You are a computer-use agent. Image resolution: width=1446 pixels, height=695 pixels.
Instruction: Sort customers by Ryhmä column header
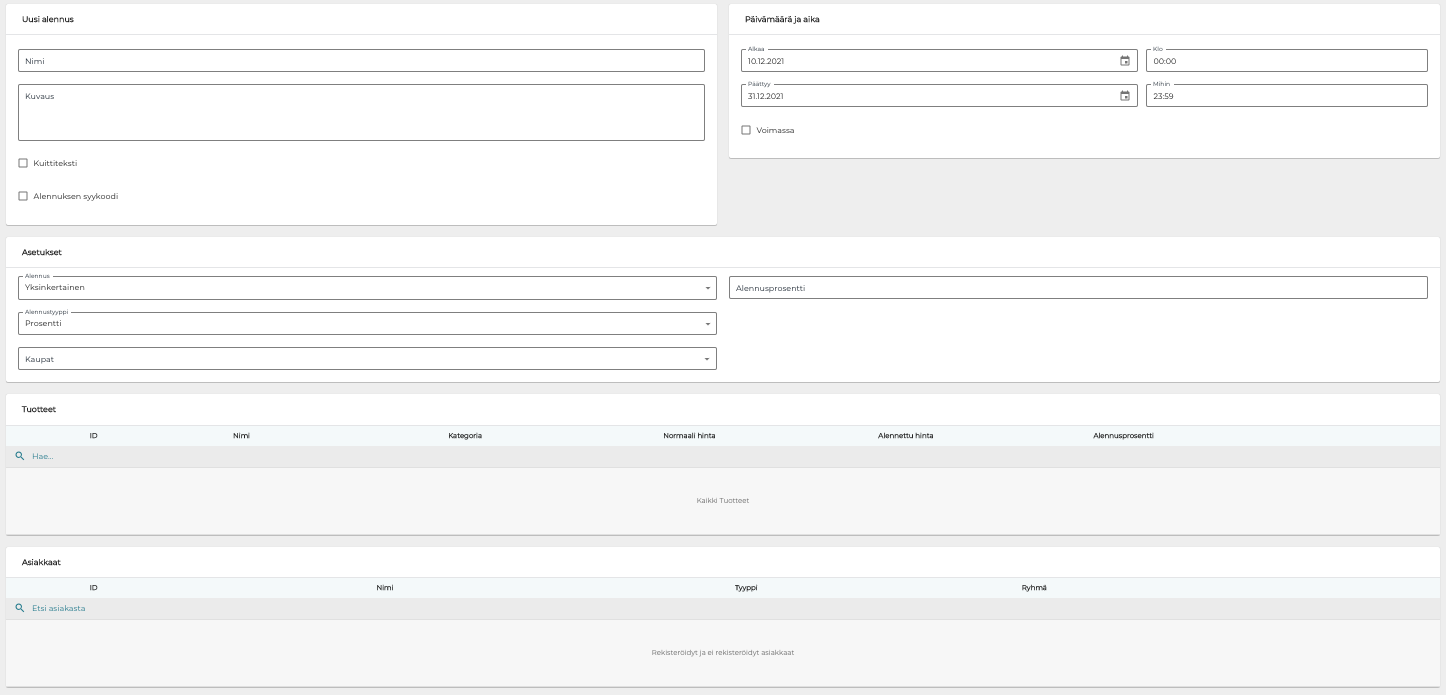click(x=1033, y=588)
